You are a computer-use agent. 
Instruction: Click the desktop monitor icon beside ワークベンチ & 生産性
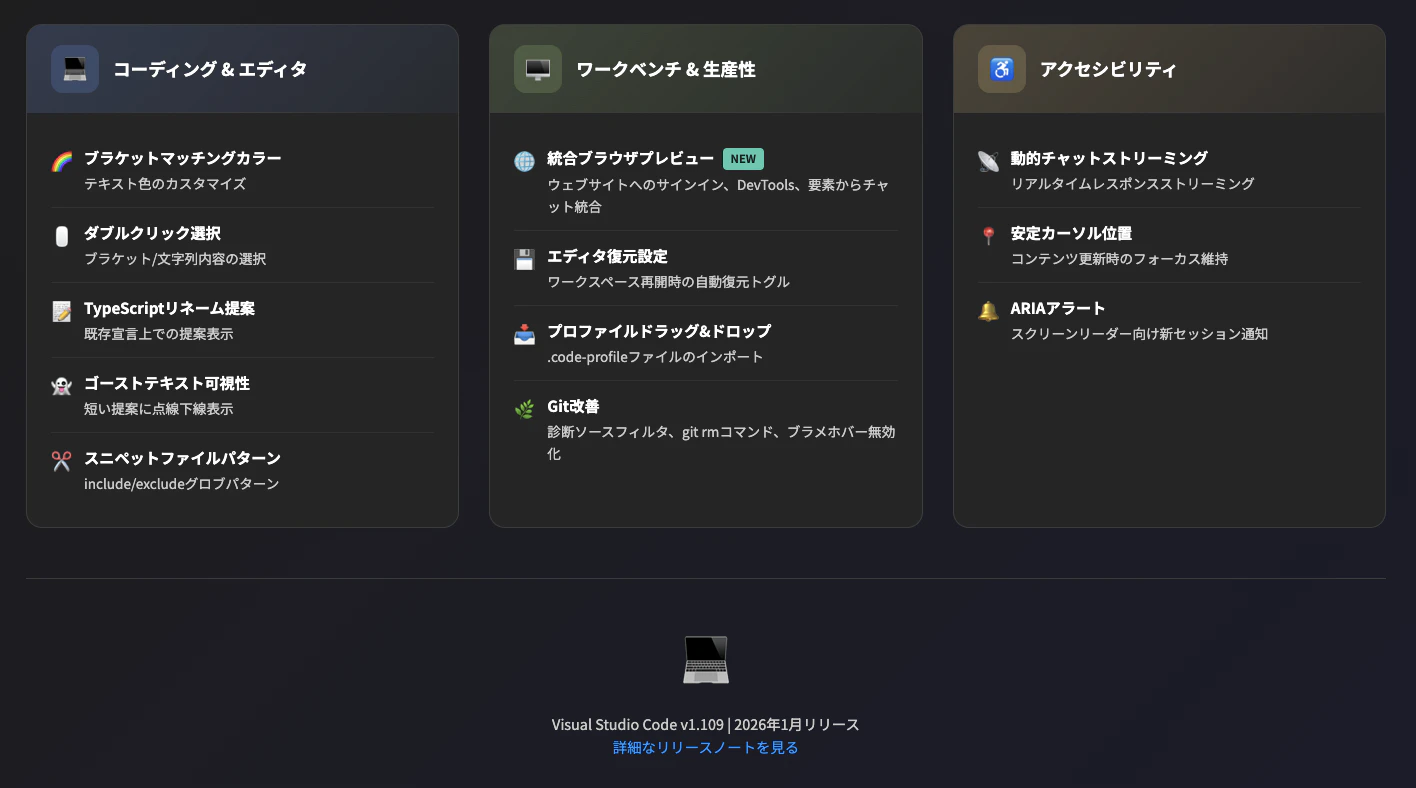point(538,69)
